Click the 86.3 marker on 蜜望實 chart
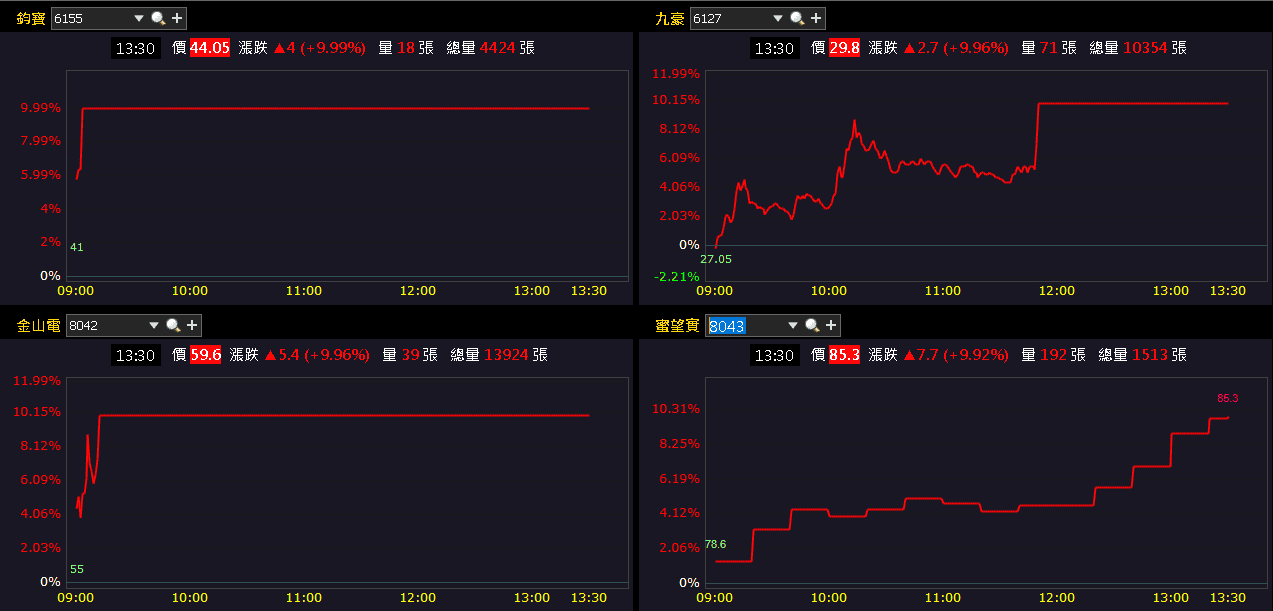This screenshot has width=1273, height=611. click(1229, 398)
